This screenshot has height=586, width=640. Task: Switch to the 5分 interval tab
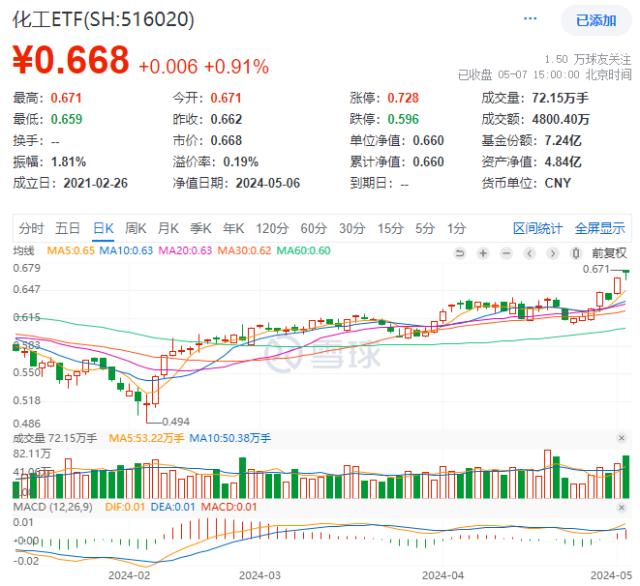pyautogui.click(x=424, y=229)
